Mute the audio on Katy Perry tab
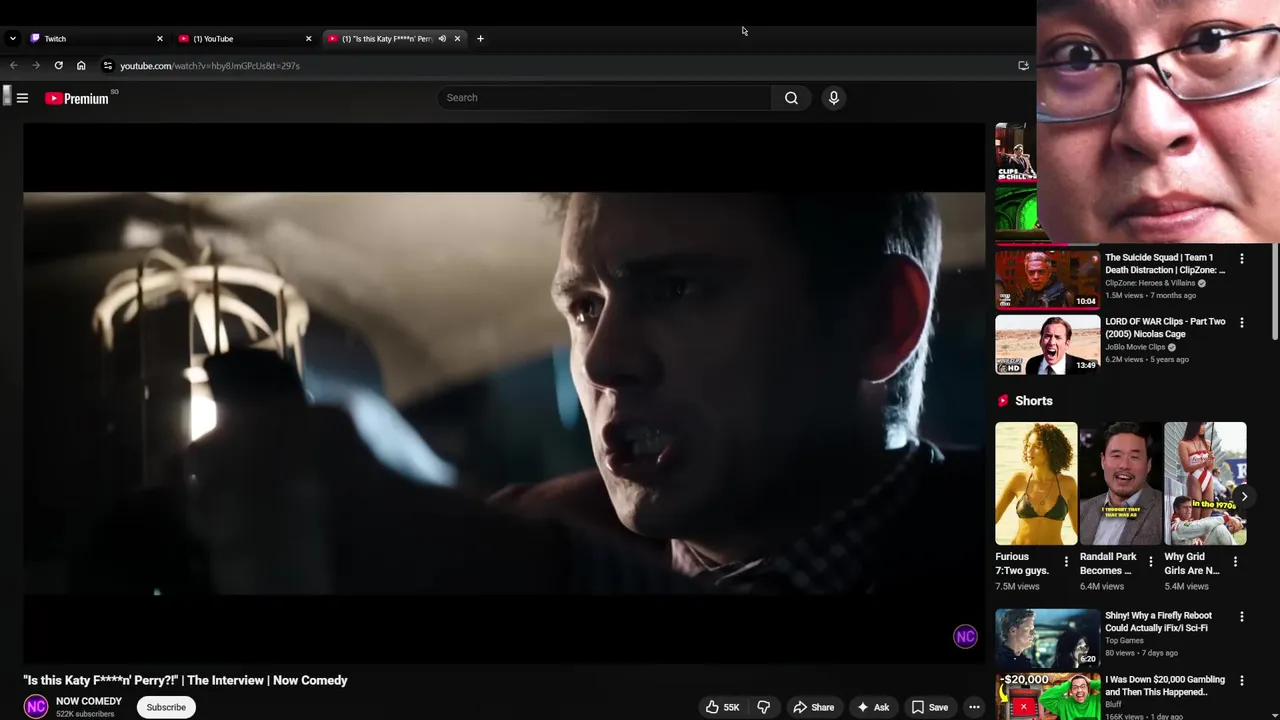Screen dimensions: 1280x720 442,39
